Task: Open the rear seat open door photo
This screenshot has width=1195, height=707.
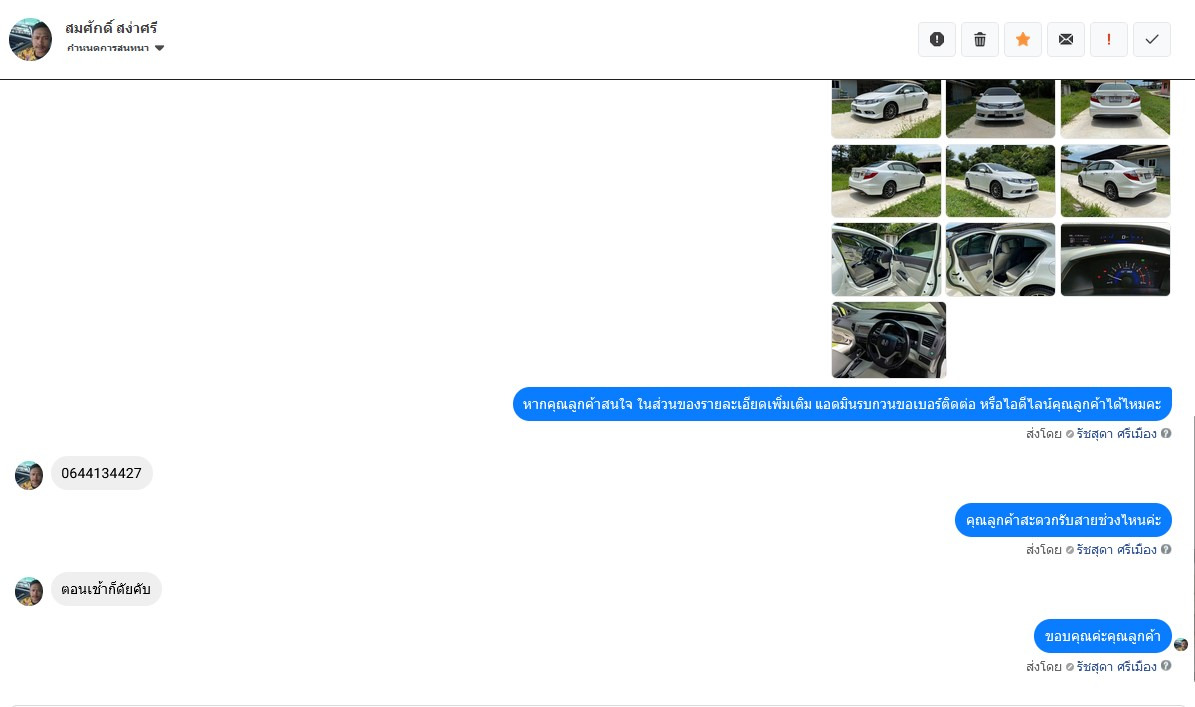Action: 1001,260
